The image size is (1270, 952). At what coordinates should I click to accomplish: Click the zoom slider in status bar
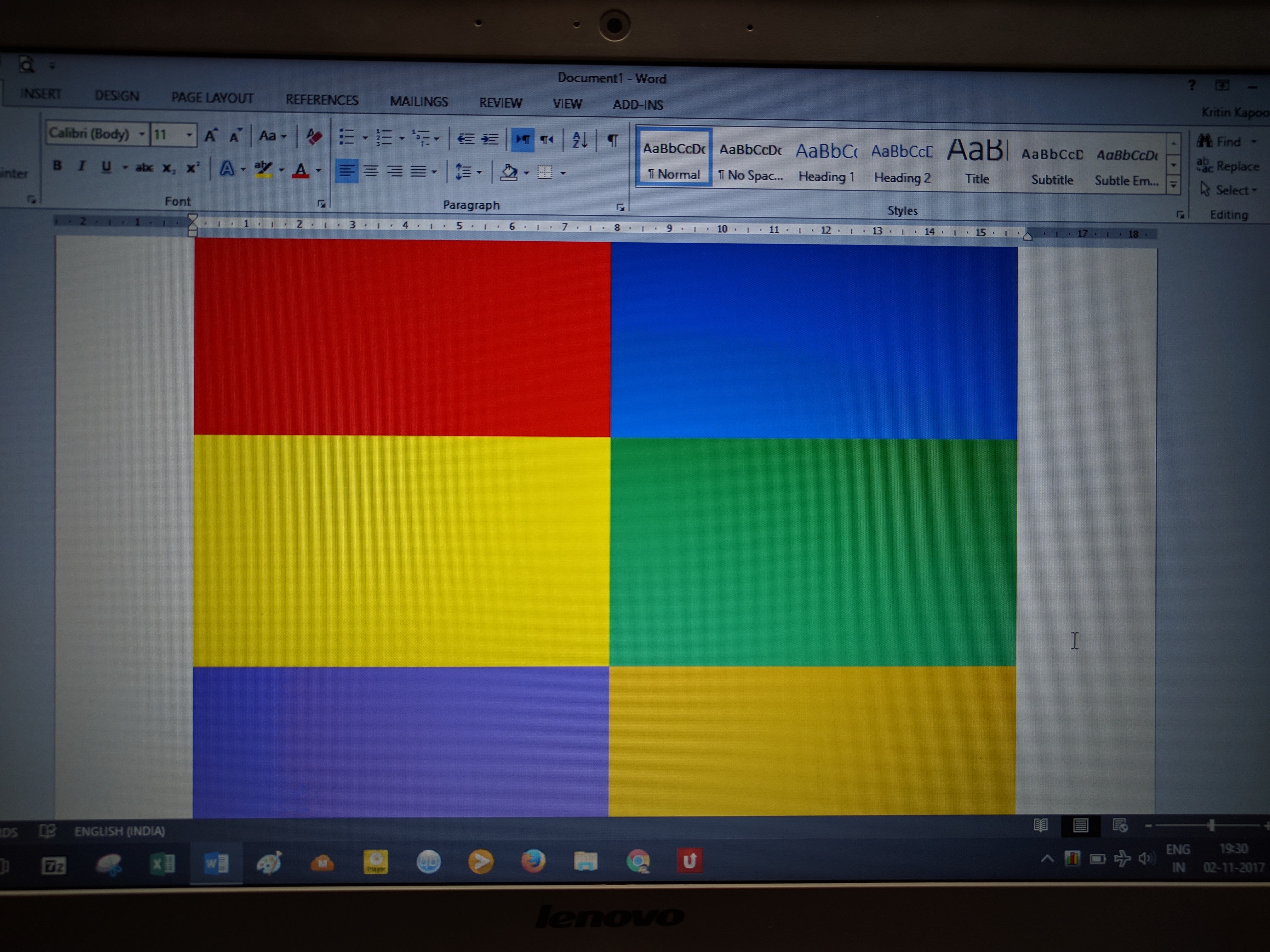(x=1211, y=825)
